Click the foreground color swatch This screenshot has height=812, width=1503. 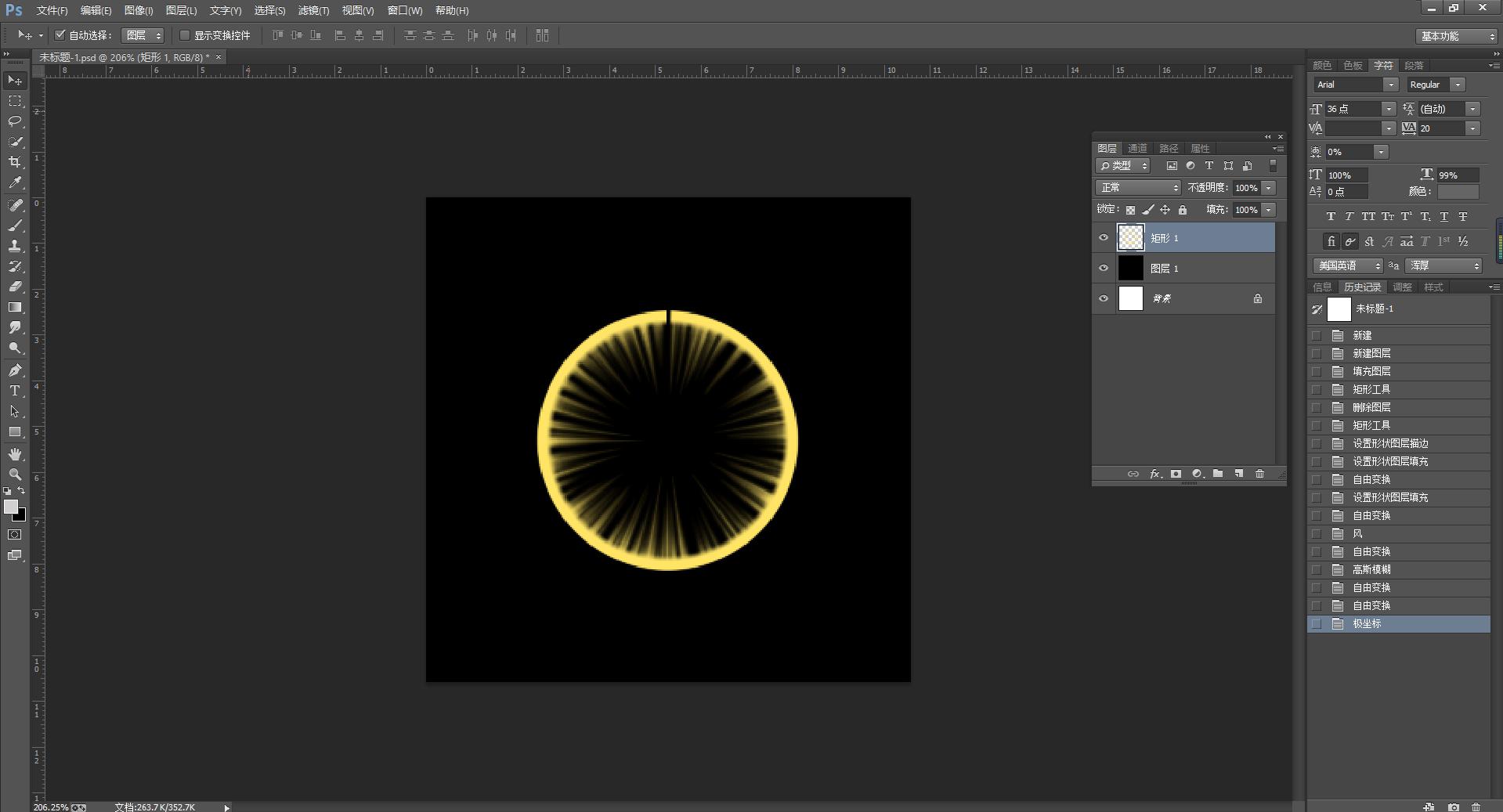coord(10,507)
